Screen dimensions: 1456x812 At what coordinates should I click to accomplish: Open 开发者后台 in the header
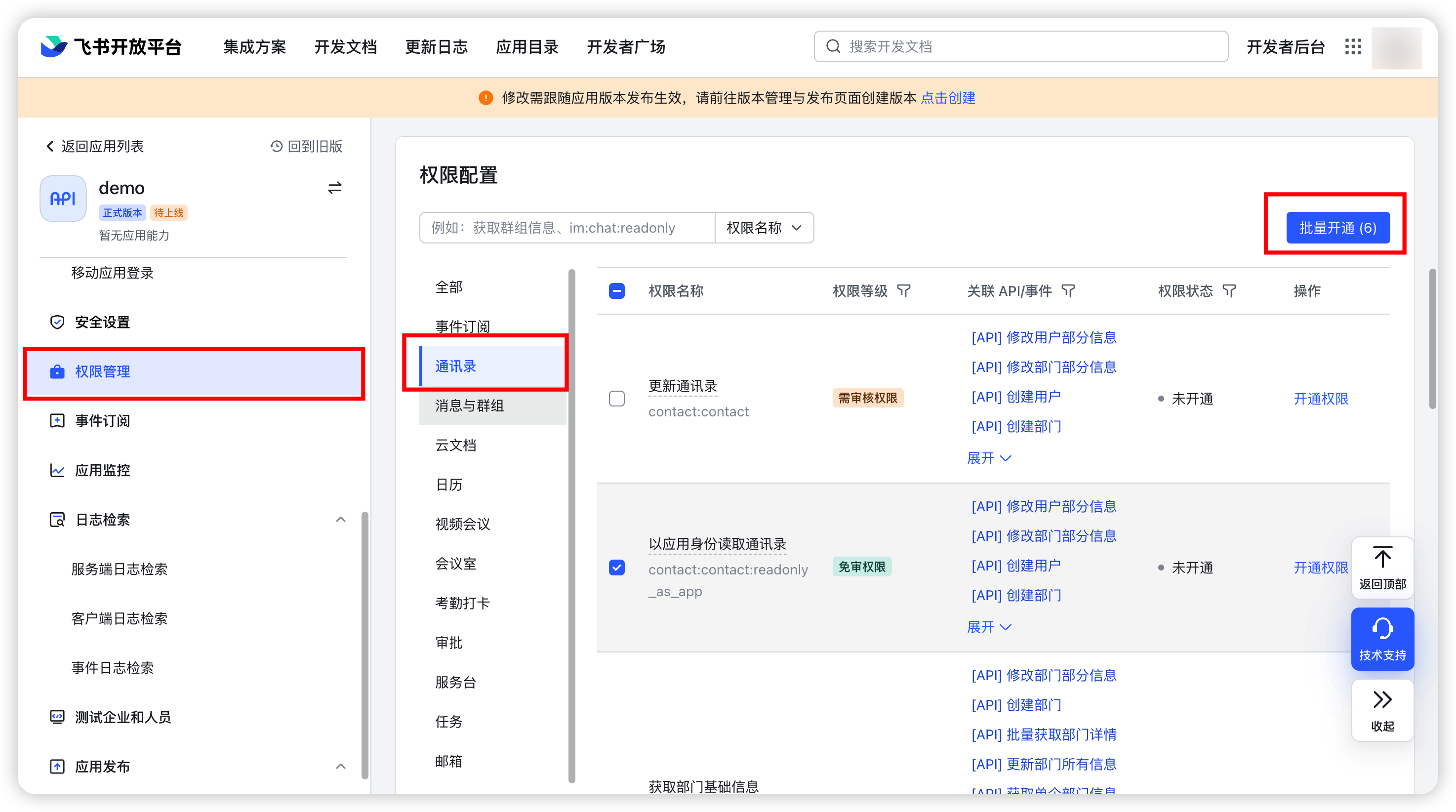click(1286, 46)
